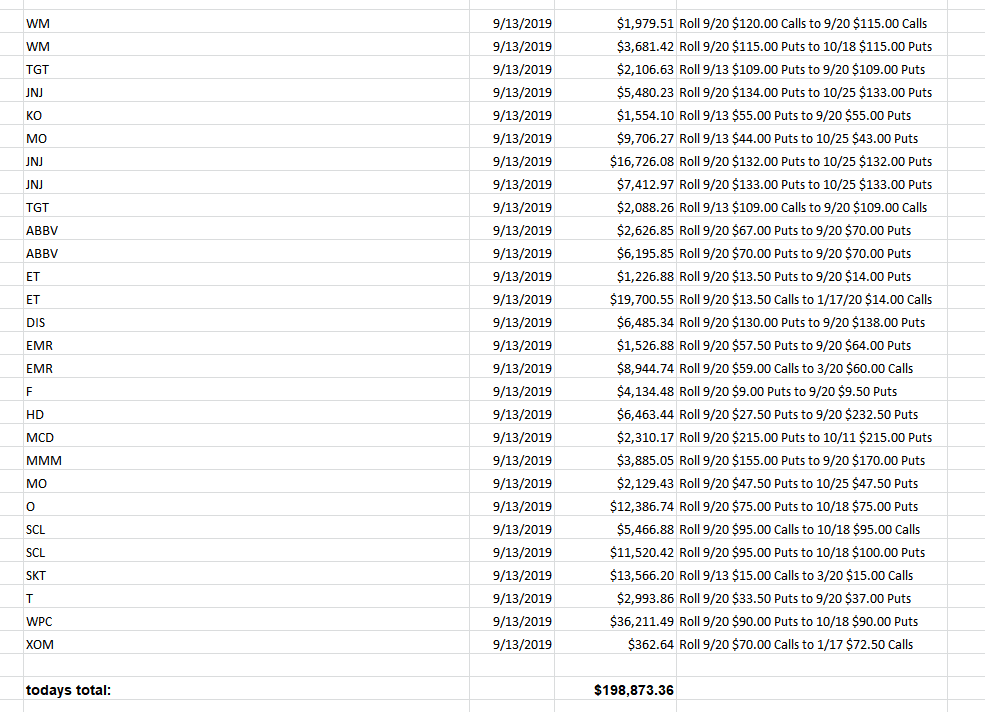Viewport: 985px width, 712px height.
Task: Click the first WM ticker cell
Action: [x=246, y=23]
